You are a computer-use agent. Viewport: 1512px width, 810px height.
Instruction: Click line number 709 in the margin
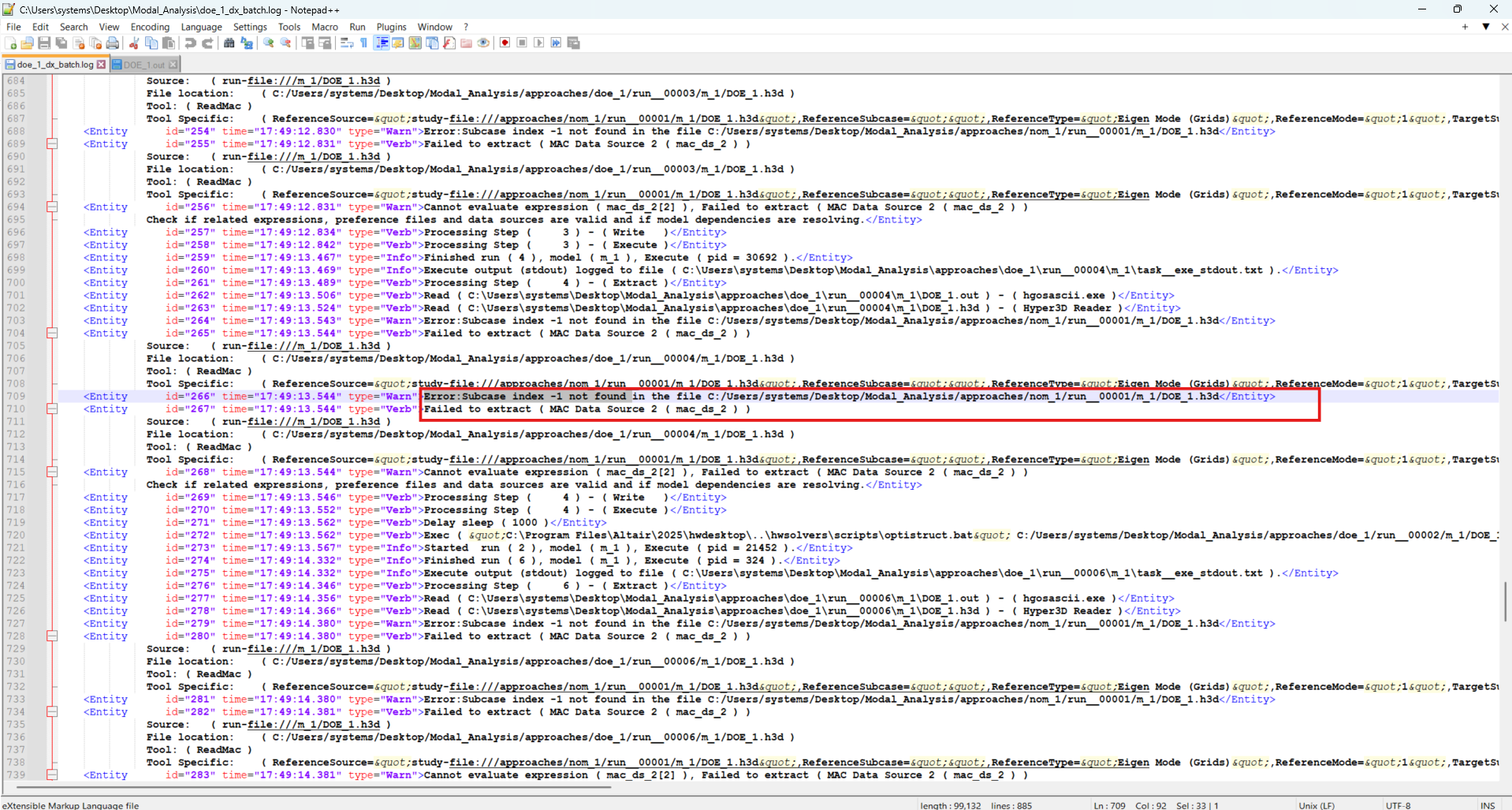point(16,396)
